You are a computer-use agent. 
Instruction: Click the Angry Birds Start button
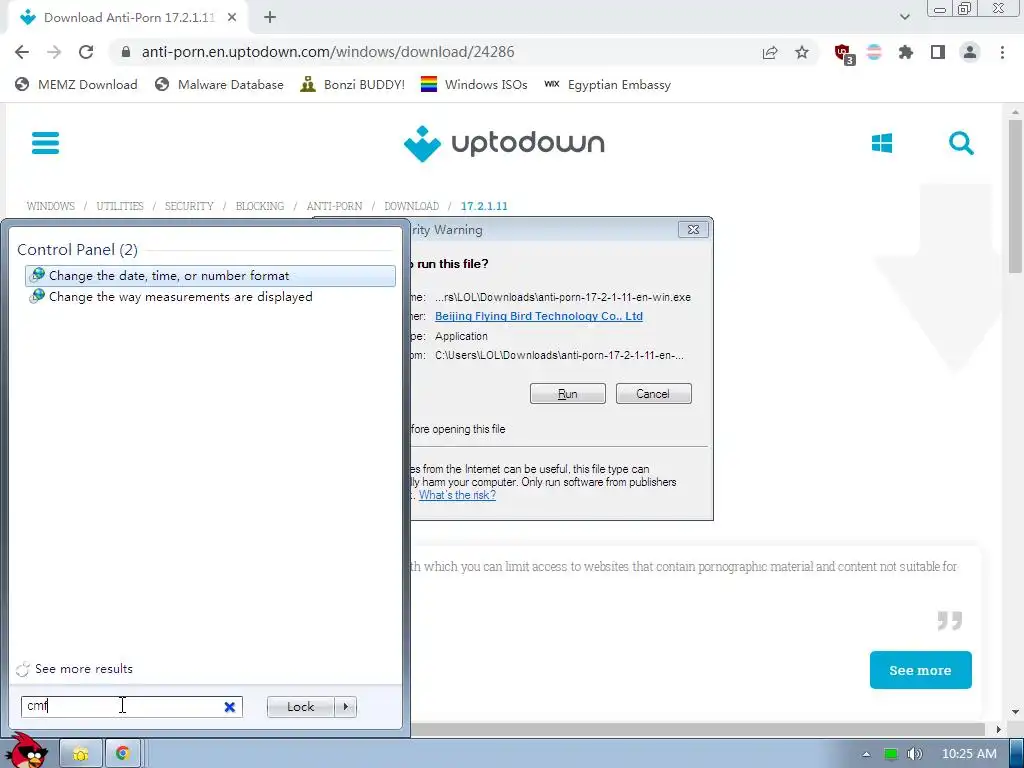26,751
